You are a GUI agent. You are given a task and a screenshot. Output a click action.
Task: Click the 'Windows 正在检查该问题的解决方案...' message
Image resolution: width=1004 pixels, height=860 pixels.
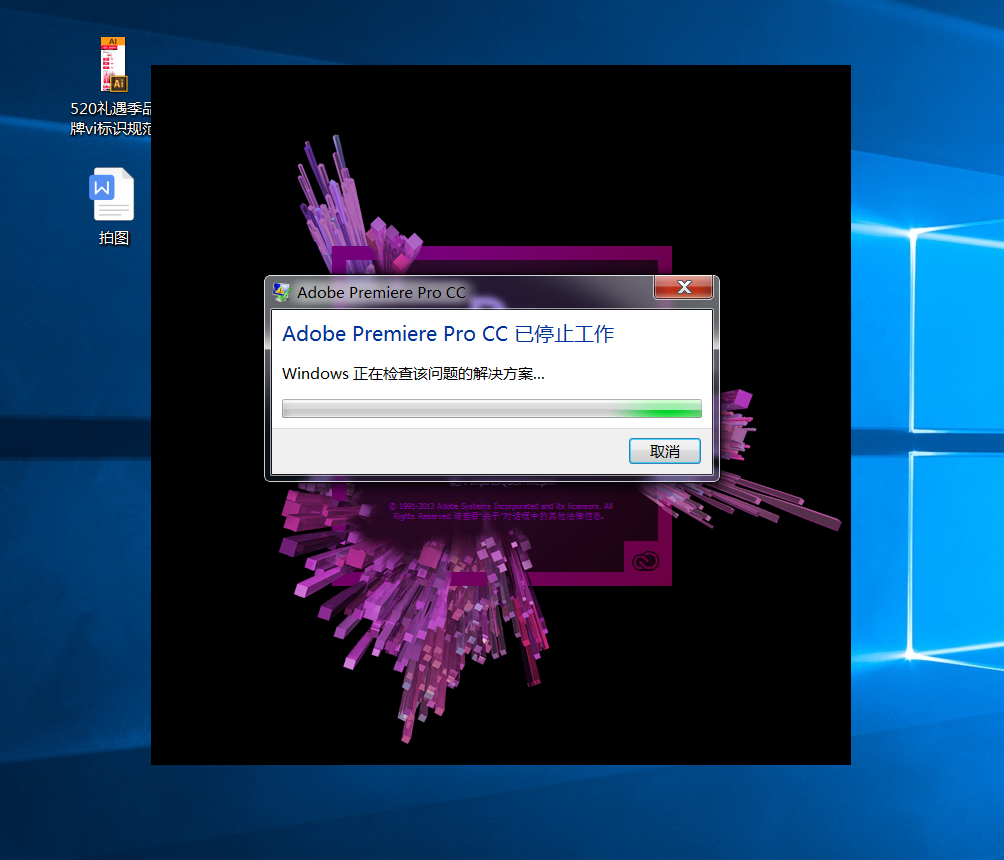click(x=413, y=373)
